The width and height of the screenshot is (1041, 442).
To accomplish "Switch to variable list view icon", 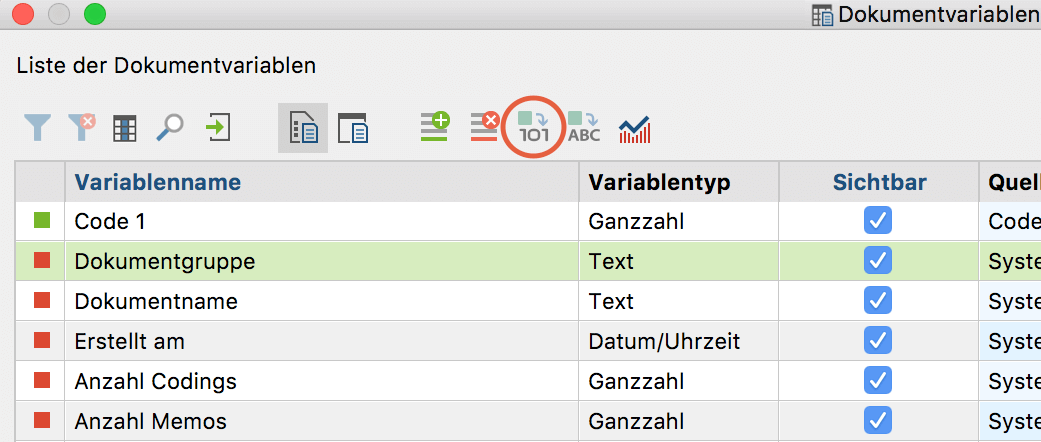I will point(303,127).
